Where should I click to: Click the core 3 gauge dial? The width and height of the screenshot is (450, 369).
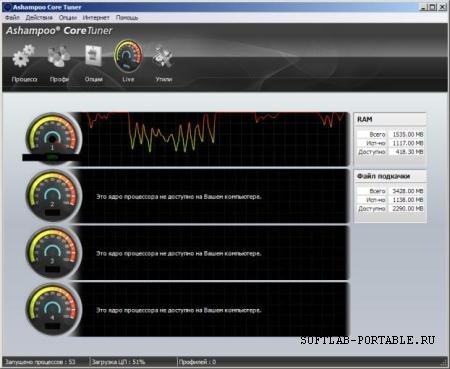tap(52, 252)
